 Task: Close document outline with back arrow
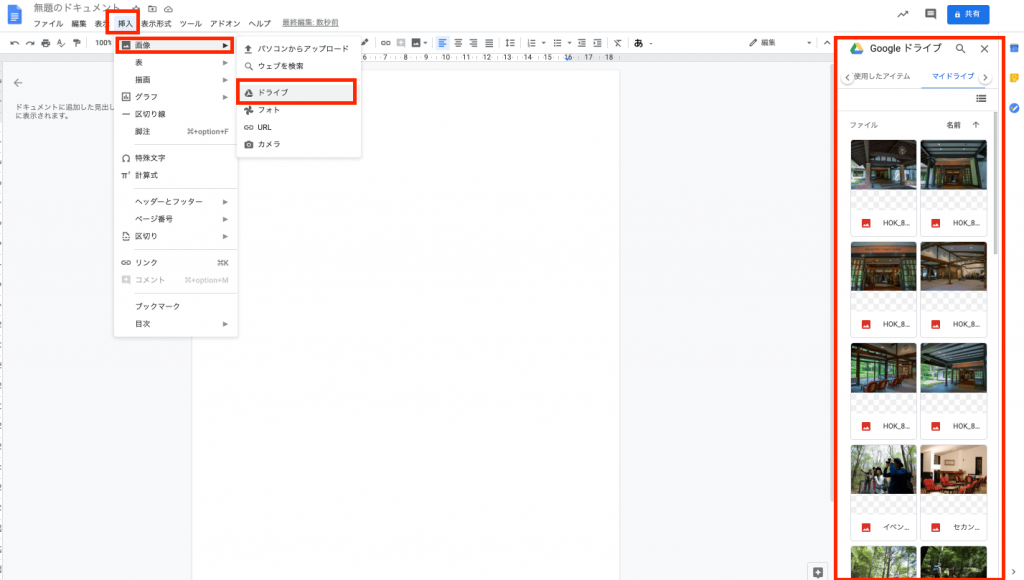(x=18, y=83)
